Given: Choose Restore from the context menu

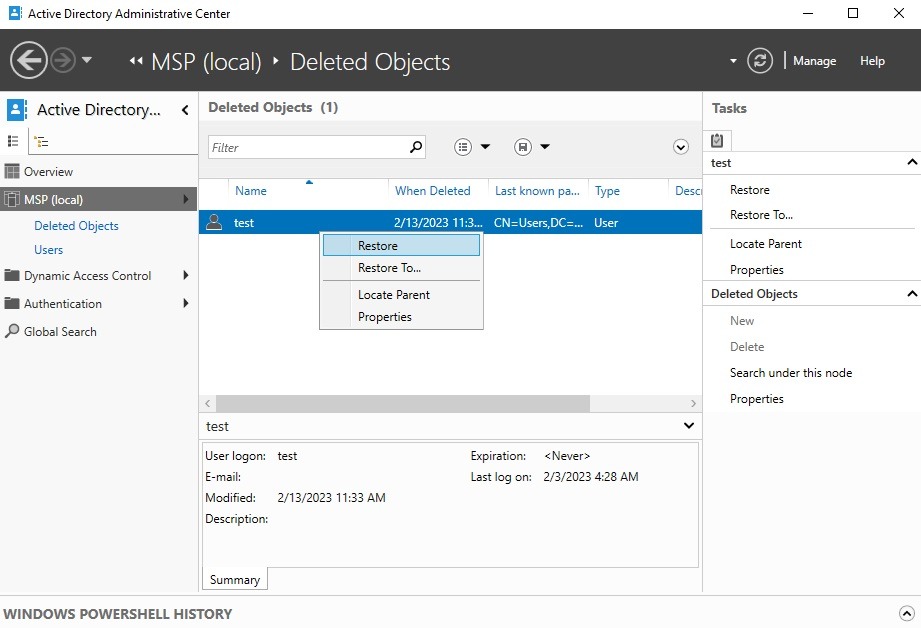Looking at the screenshot, I should (x=378, y=245).
